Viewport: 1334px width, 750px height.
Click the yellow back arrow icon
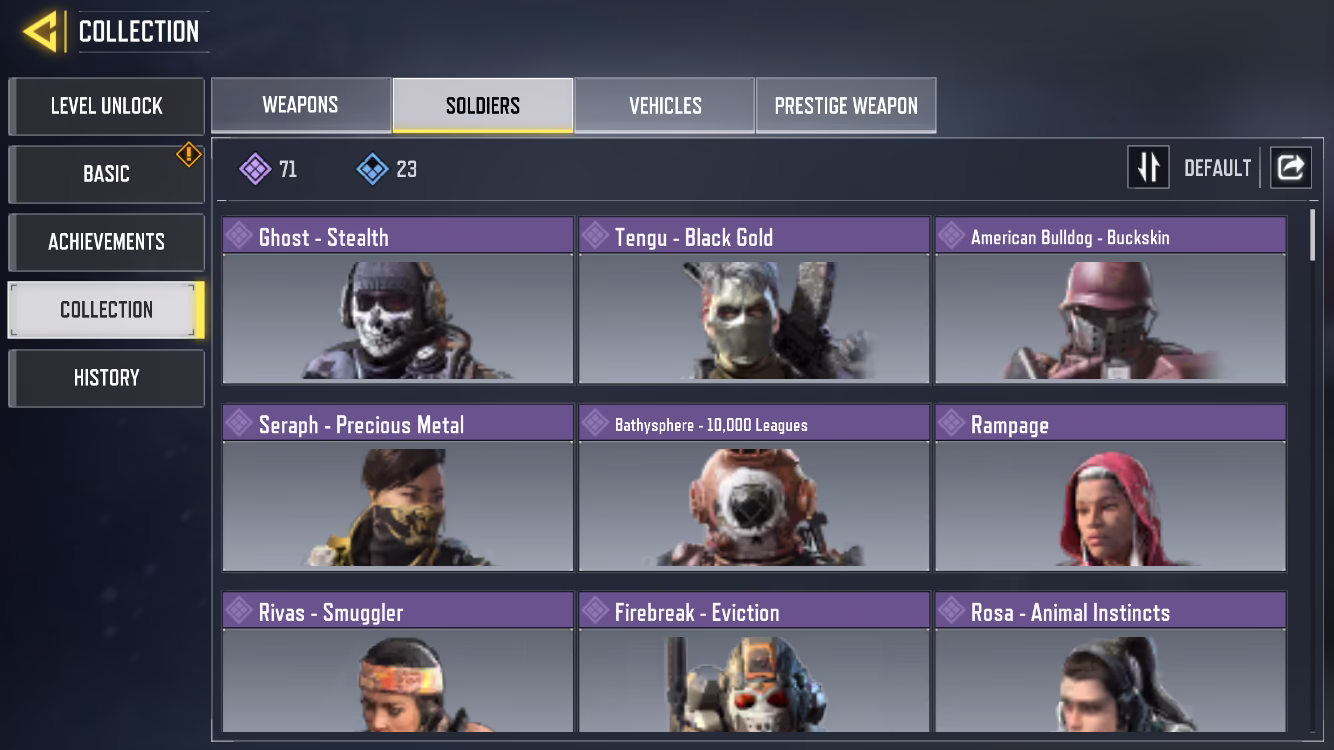40,32
